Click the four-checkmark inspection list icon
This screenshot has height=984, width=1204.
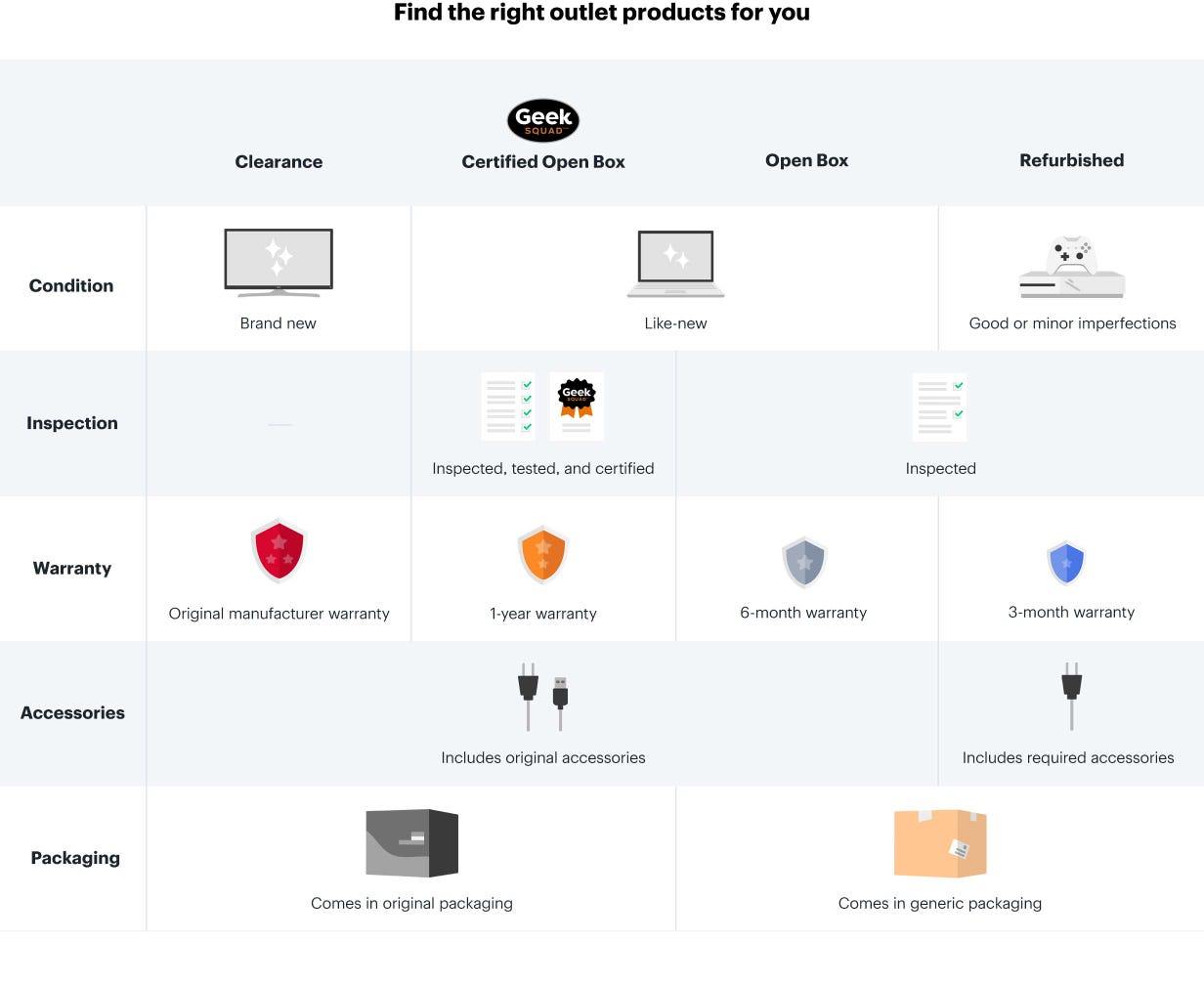click(x=508, y=406)
